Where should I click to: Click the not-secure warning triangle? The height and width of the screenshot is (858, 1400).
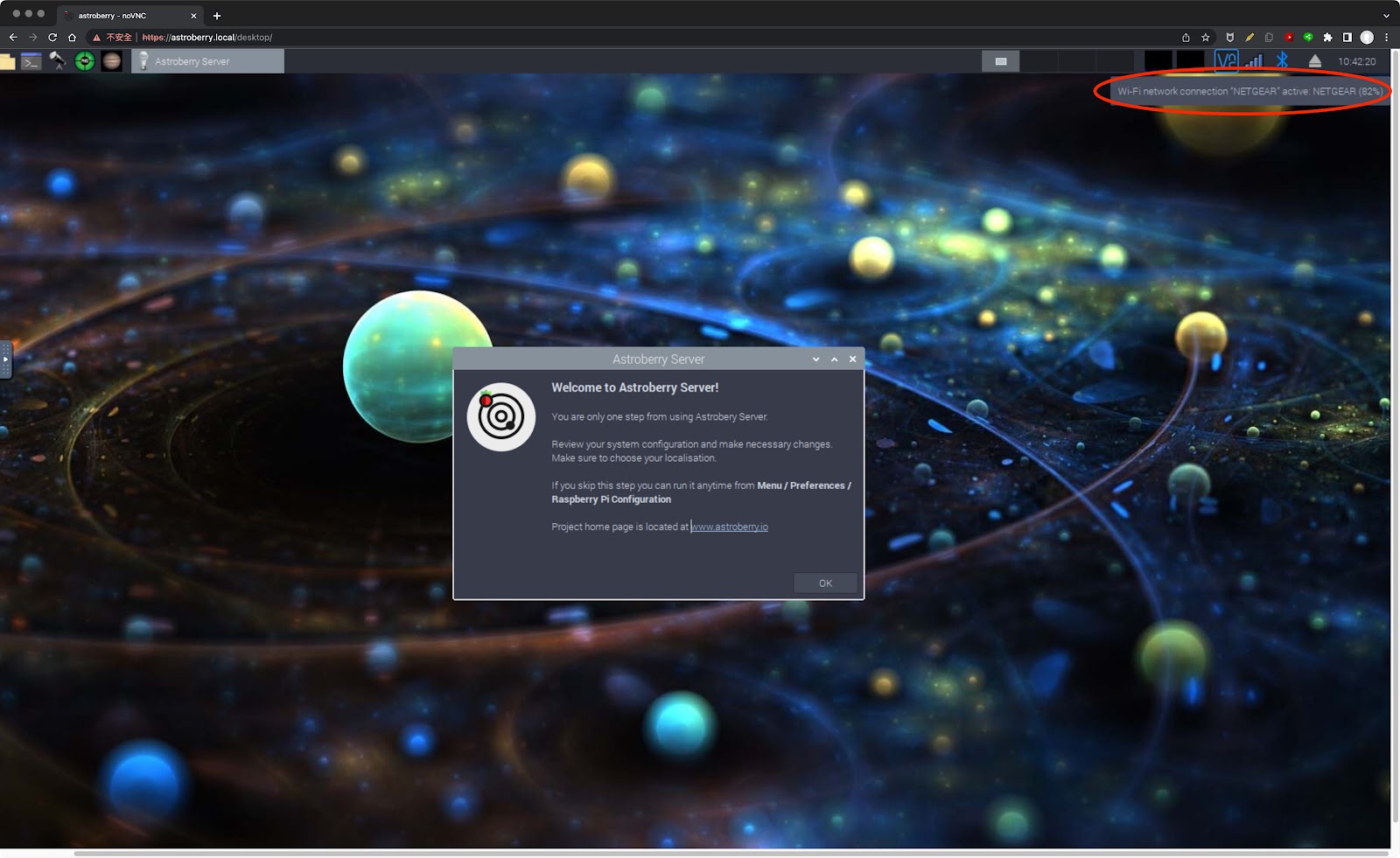pos(96,38)
